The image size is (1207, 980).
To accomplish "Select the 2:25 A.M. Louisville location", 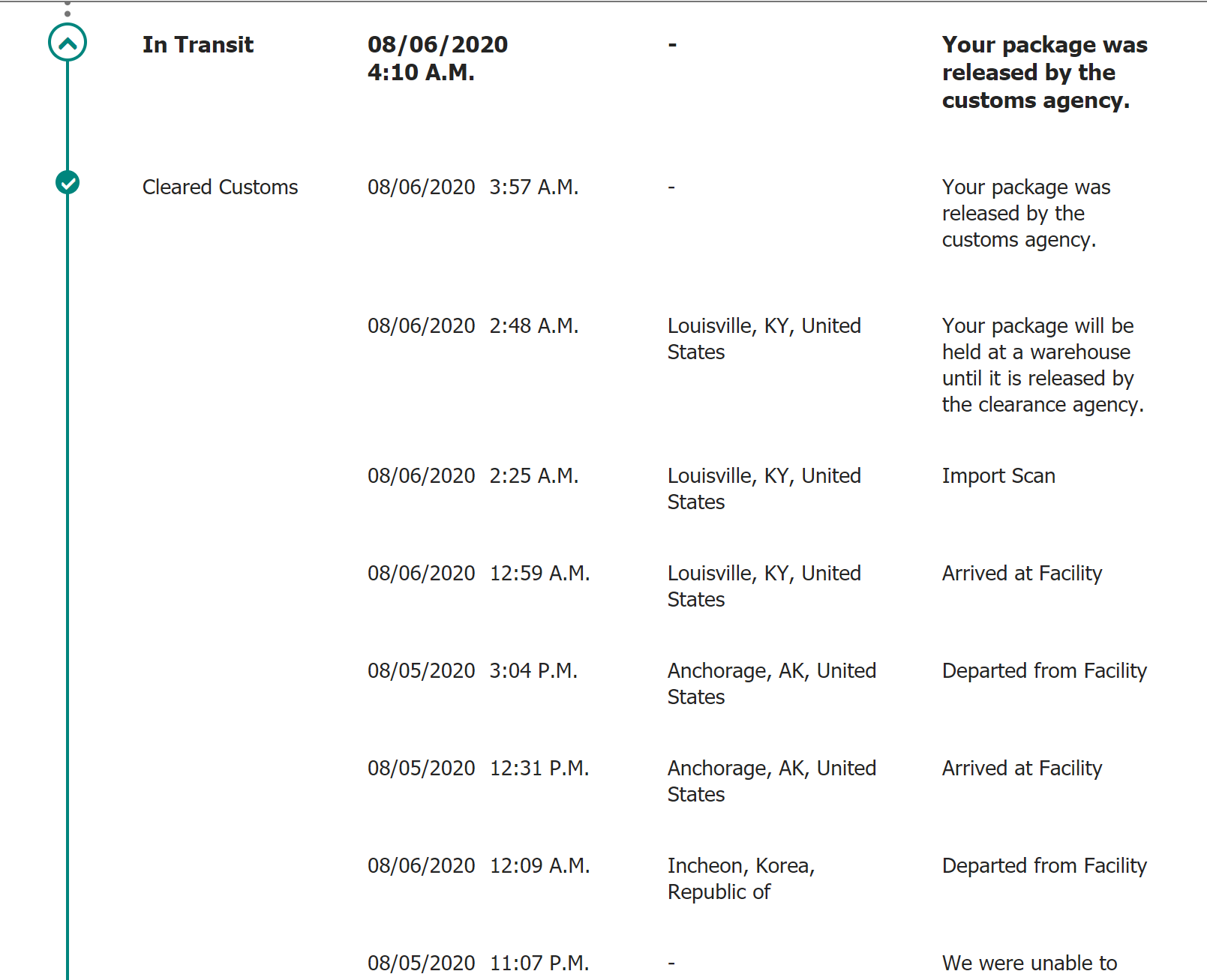I will 764,489.
